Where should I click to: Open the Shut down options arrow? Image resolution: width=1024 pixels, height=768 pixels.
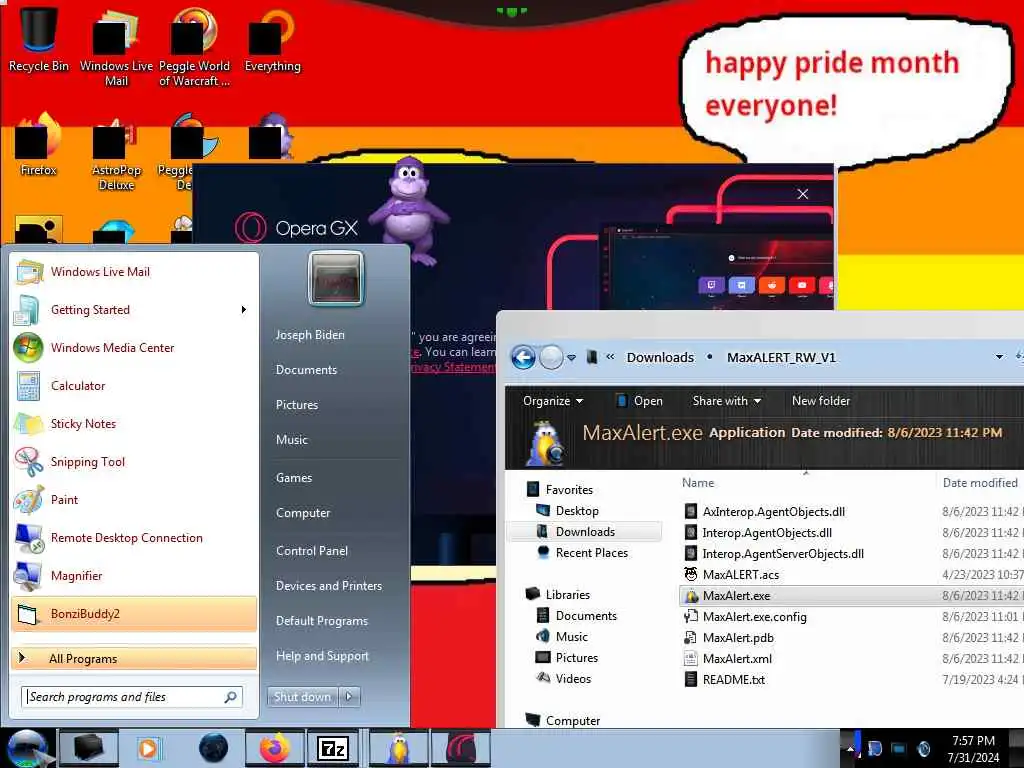click(349, 697)
